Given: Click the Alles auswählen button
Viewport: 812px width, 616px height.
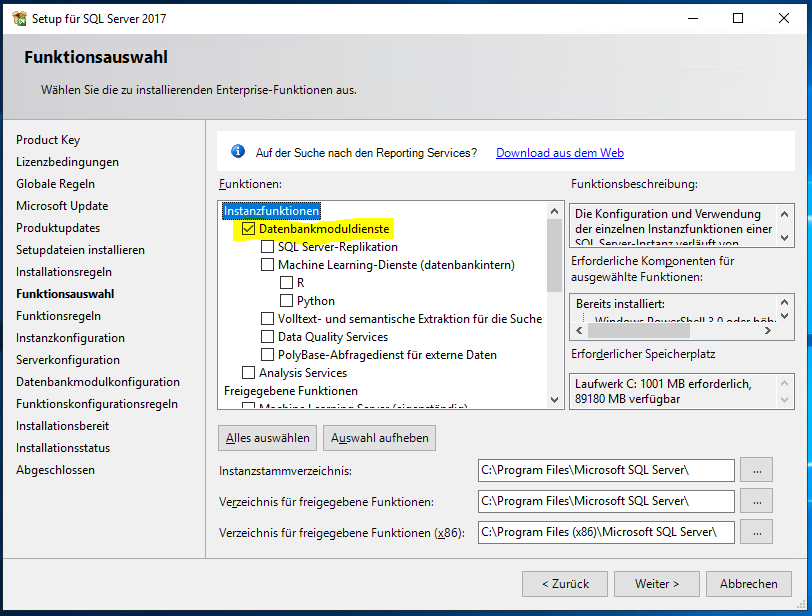Looking at the screenshot, I should 267,438.
